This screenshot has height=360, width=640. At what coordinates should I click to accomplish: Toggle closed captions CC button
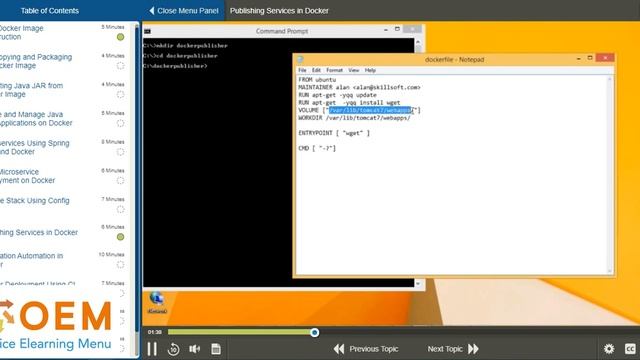(630, 349)
